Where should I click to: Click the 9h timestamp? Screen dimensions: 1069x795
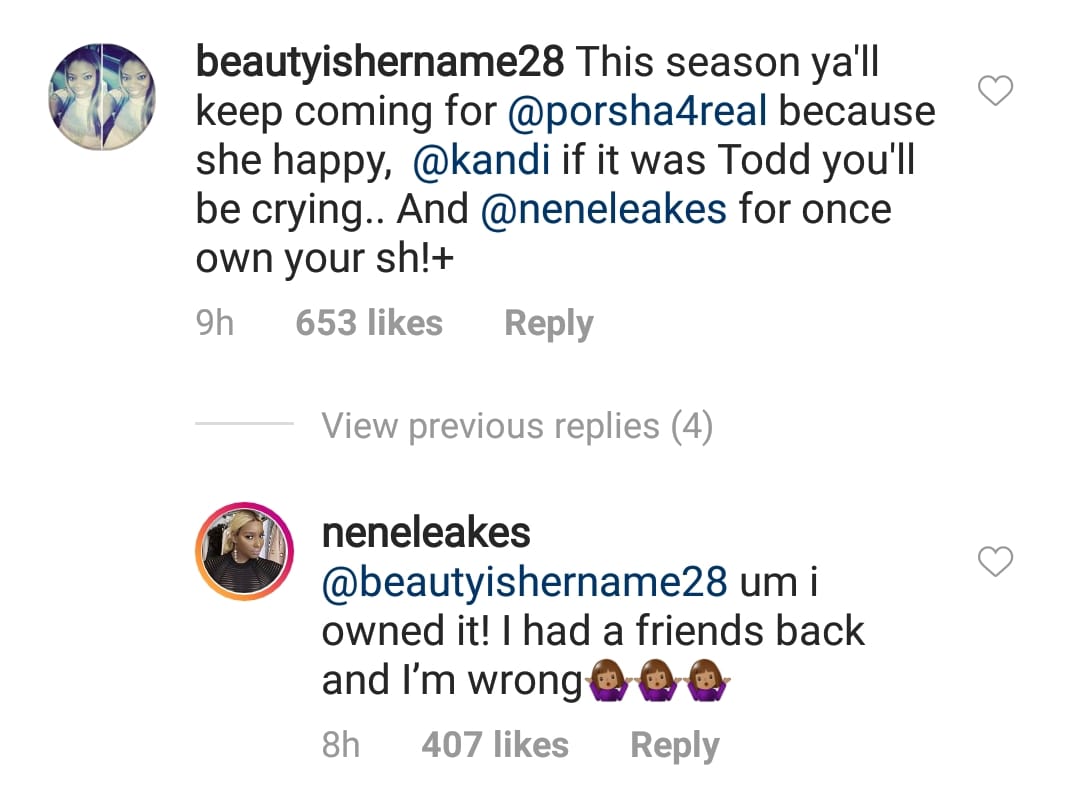point(214,323)
